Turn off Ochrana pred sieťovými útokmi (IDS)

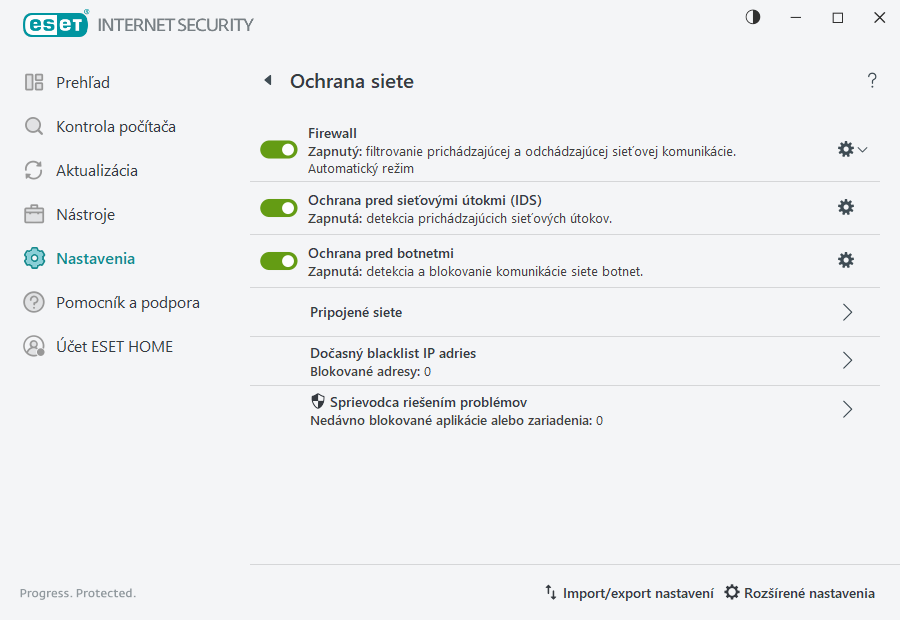point(278,208)
